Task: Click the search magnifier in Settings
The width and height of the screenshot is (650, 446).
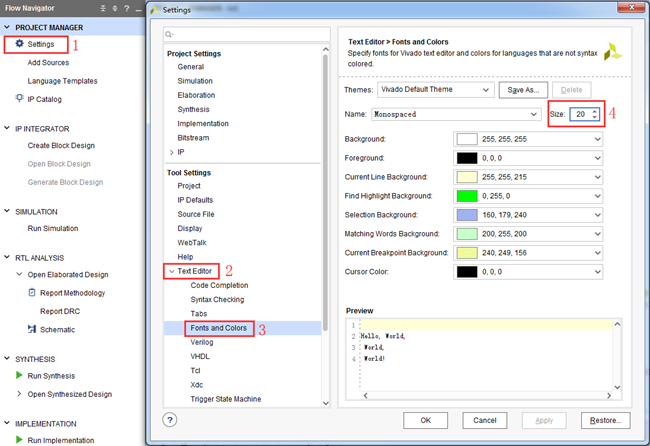Action: [169, 34]
